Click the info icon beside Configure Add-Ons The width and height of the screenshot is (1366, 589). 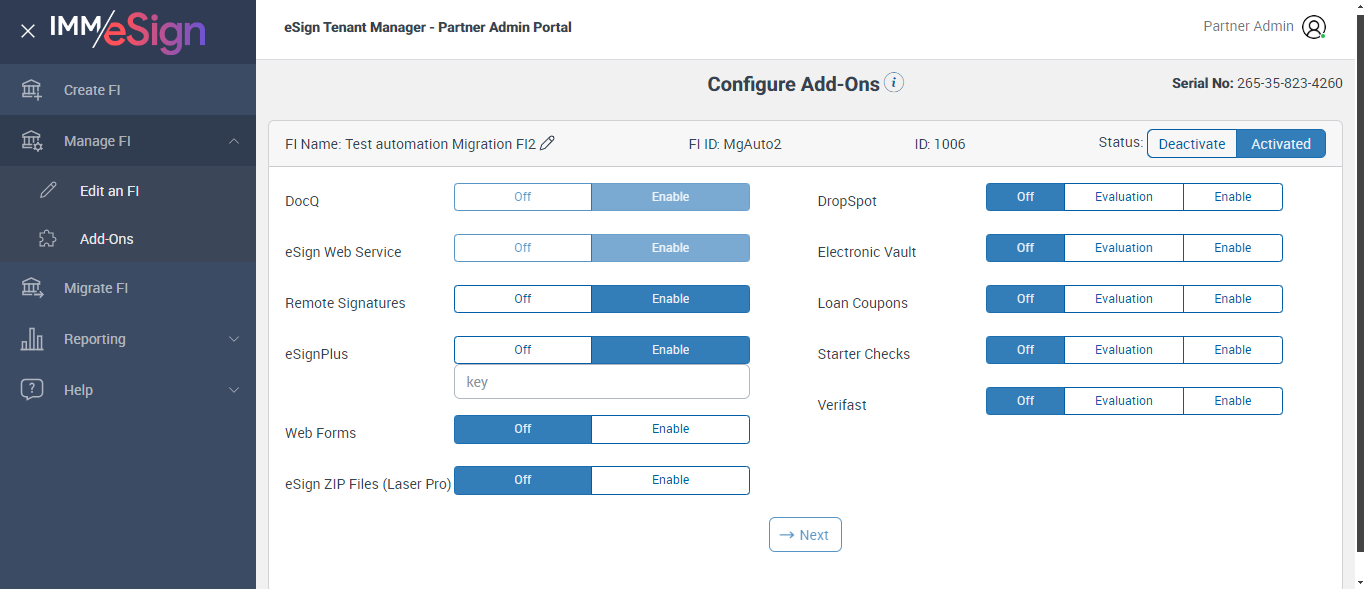click(x=894, y=83)
